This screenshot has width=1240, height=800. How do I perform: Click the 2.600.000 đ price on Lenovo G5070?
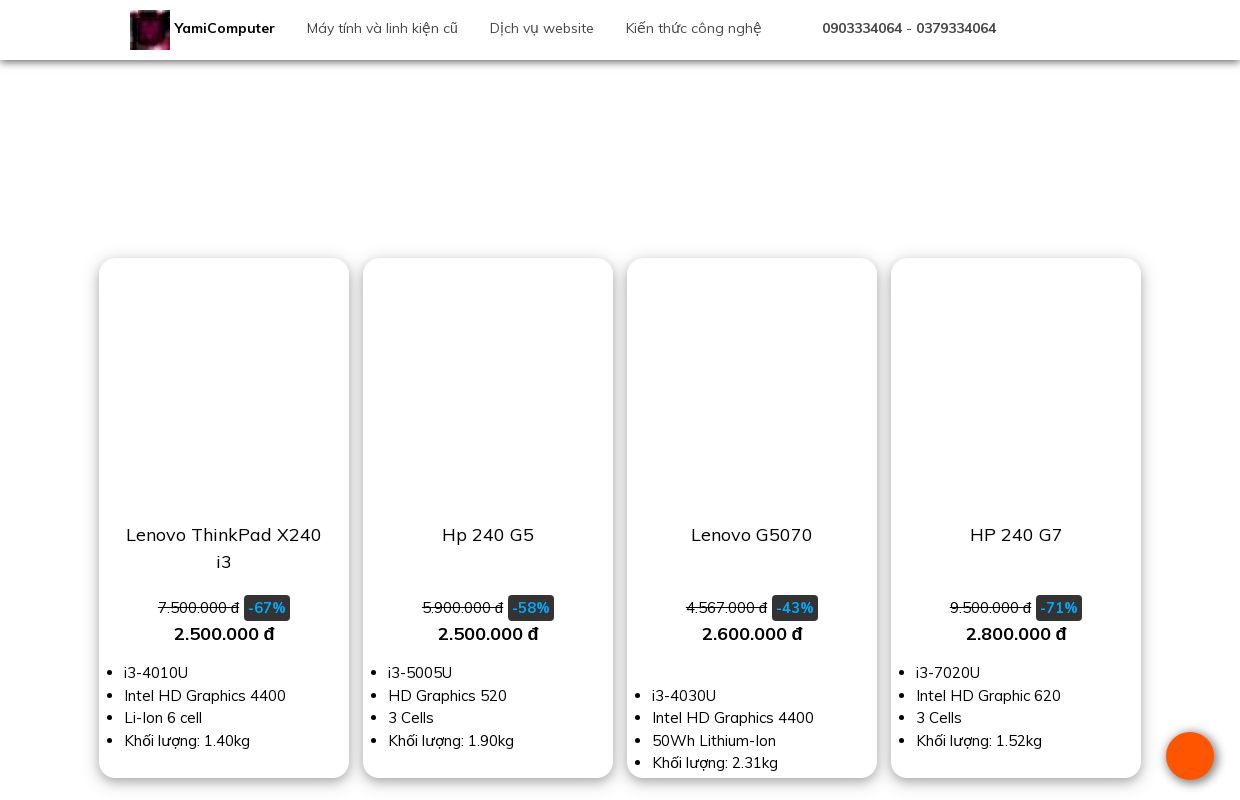click(x=752, y=634)
